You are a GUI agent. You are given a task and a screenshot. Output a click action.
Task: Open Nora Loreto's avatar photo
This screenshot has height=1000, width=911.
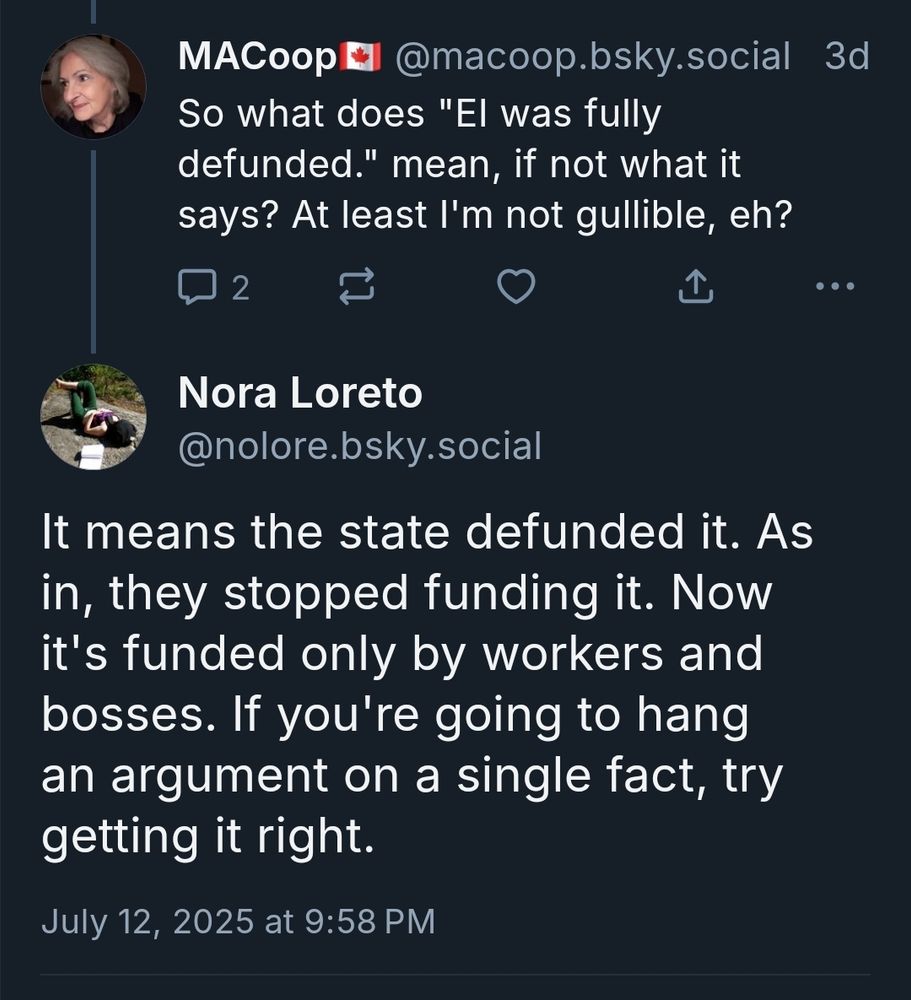point(93,417)
